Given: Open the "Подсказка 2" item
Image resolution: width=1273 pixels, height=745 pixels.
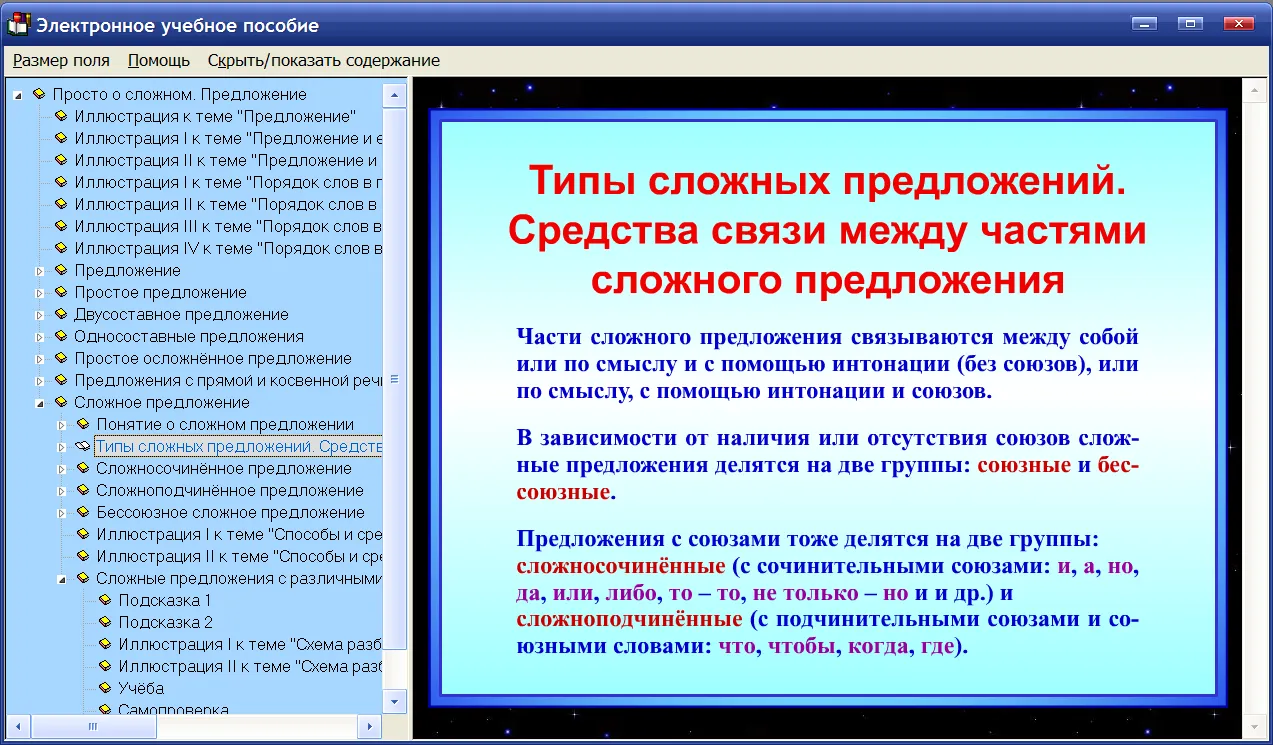Looking at the screenshot, I should (165, 622).
